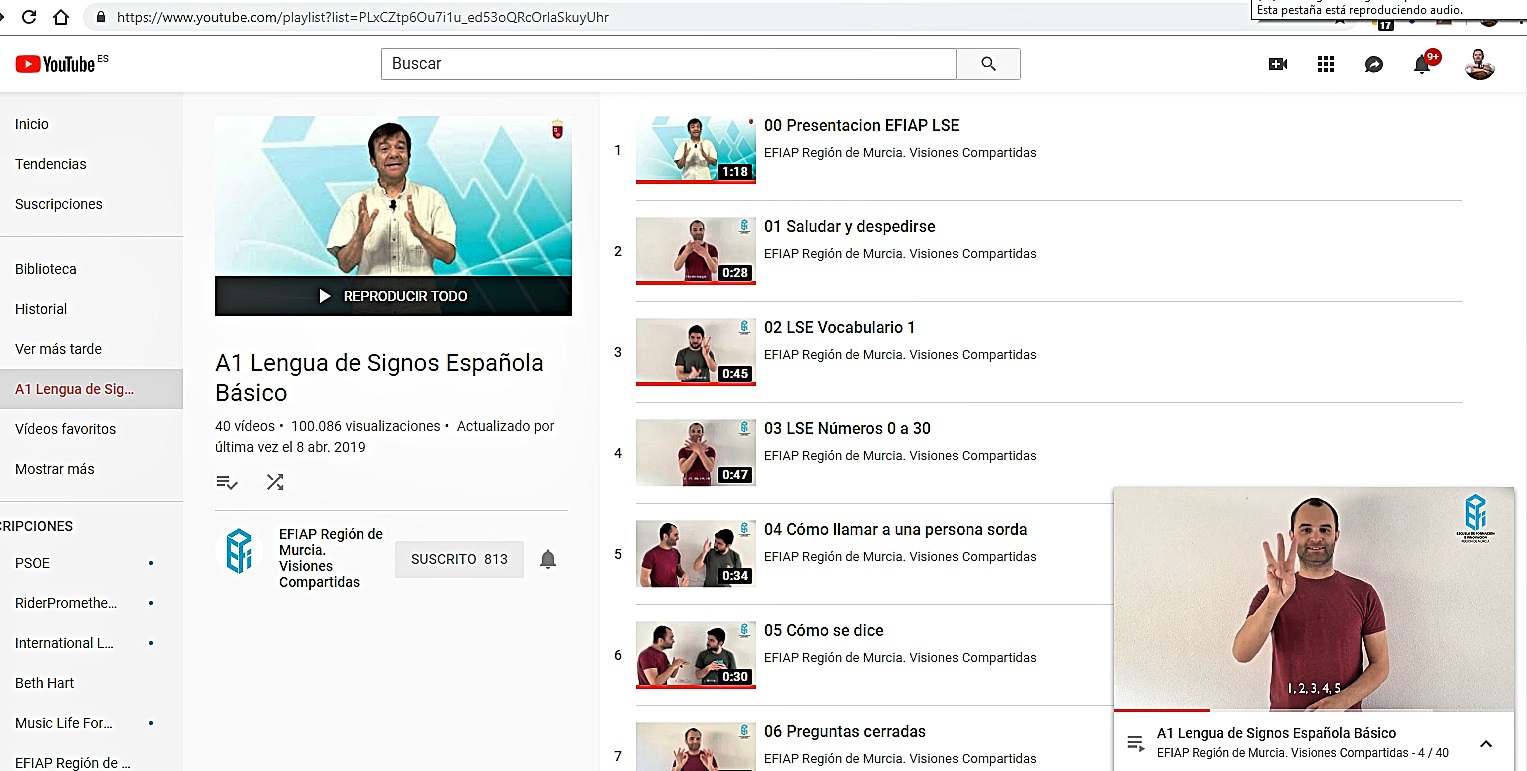
Task: Click the miniplayer red progress bar
Action: click(x=1160, y=710)
